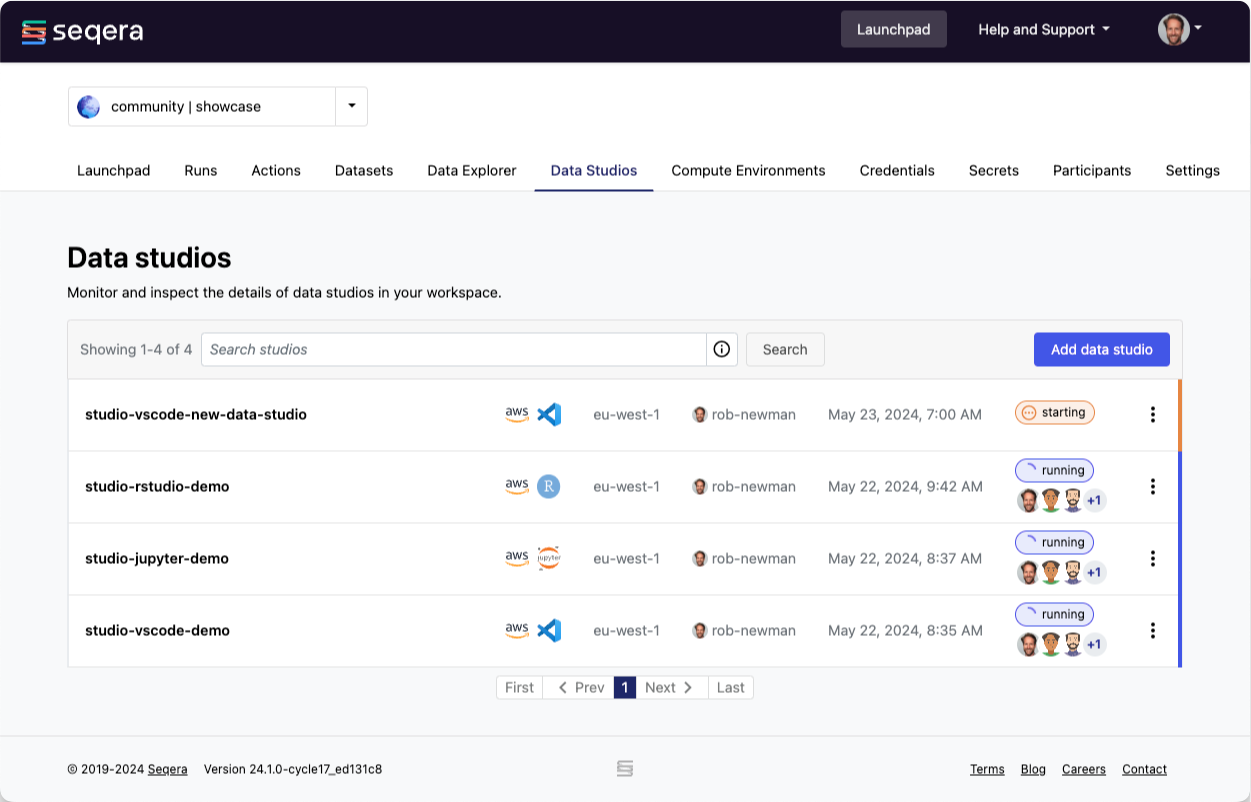
Task: Open the Terms link in footer
Action: 986,769
